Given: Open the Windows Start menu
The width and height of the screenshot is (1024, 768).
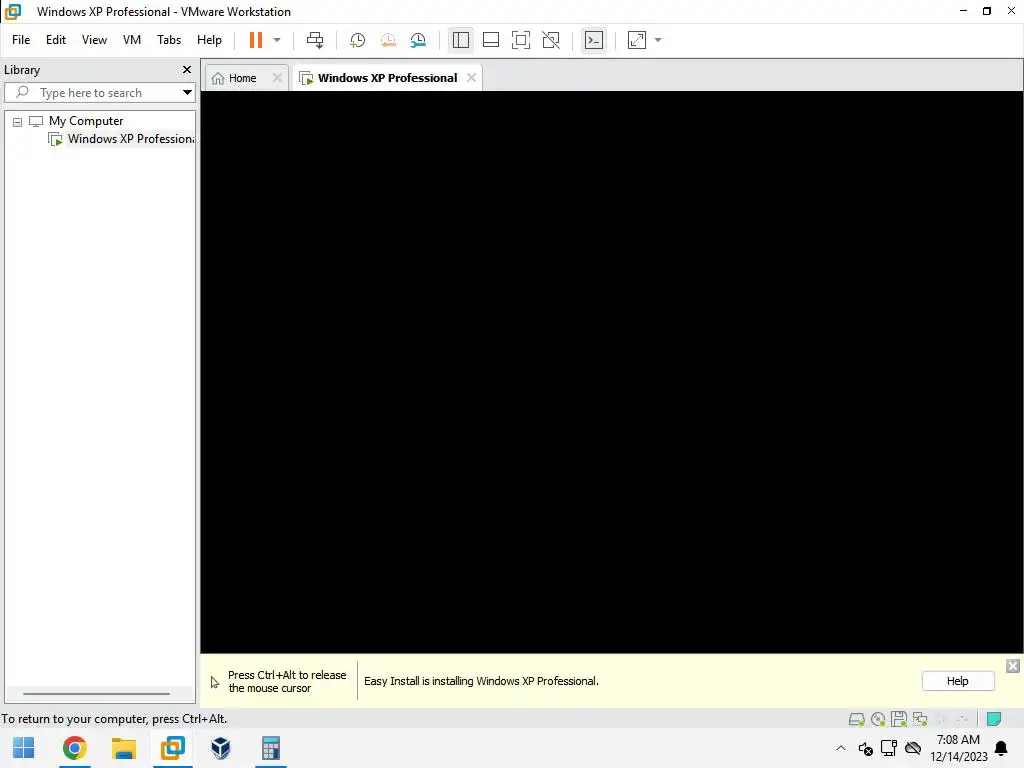Looking at the screenshot, I should click(24, 748).
